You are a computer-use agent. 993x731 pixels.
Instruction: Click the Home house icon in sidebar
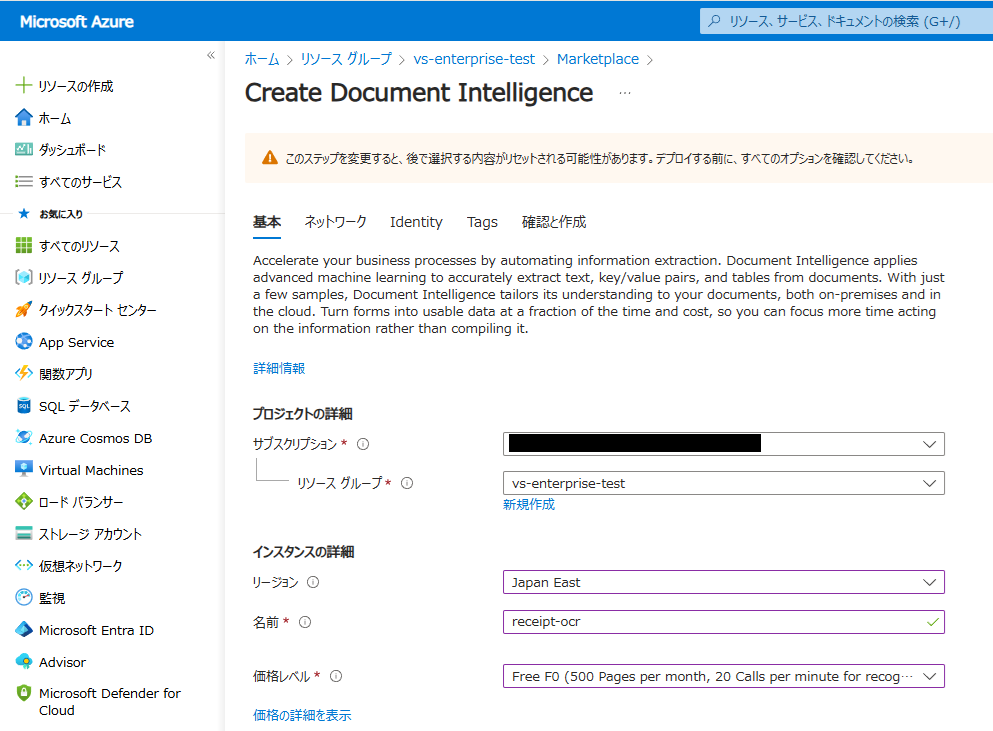[x=23, y=117]
